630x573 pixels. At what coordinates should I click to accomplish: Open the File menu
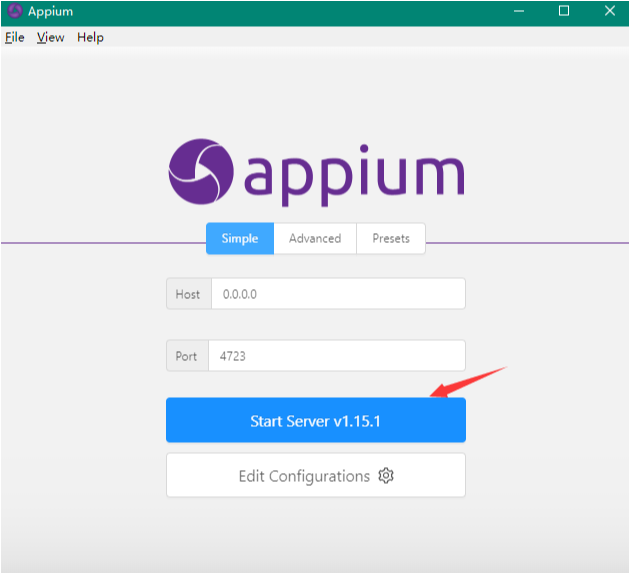coord(14,37)
